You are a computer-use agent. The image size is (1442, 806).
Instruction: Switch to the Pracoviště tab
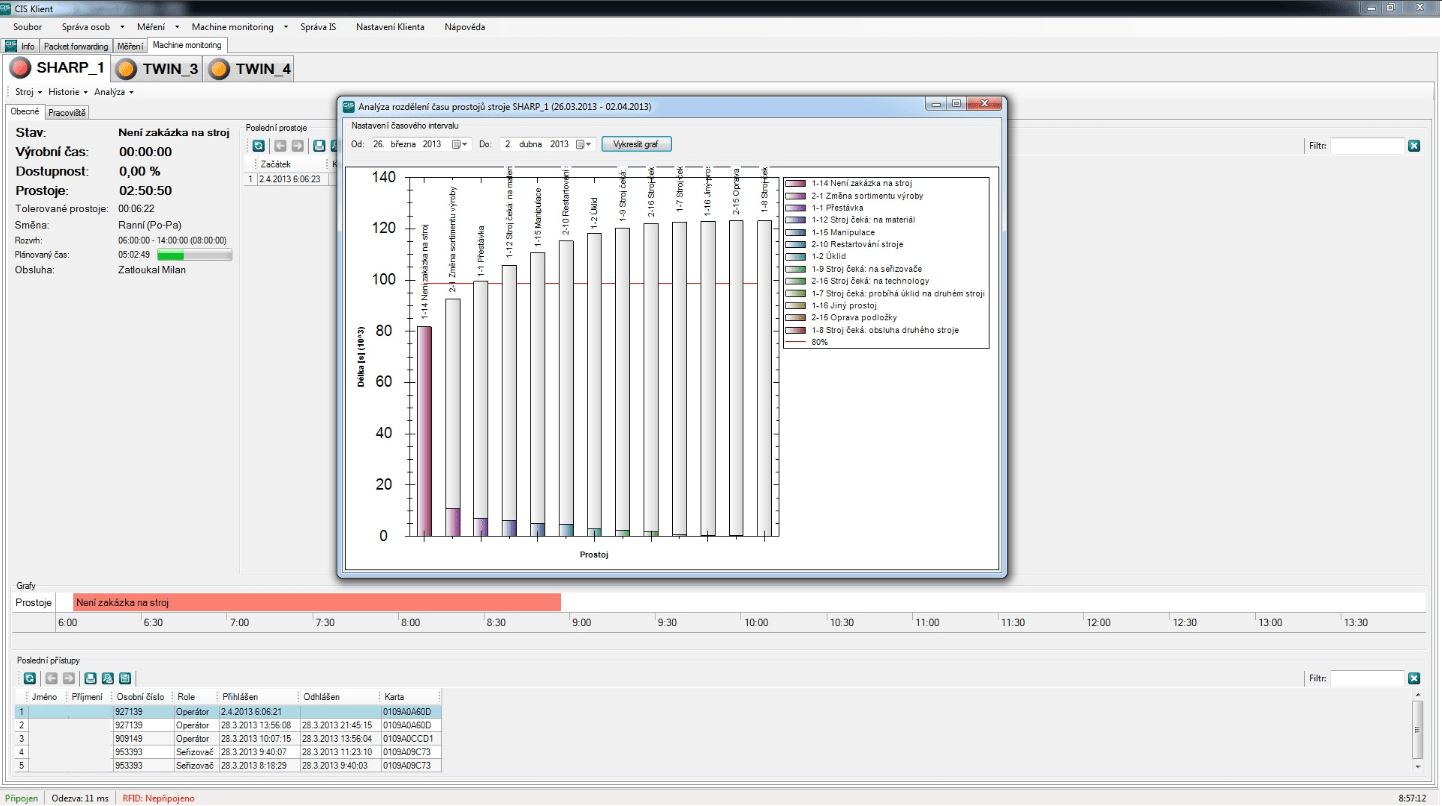tap(68, 112)
